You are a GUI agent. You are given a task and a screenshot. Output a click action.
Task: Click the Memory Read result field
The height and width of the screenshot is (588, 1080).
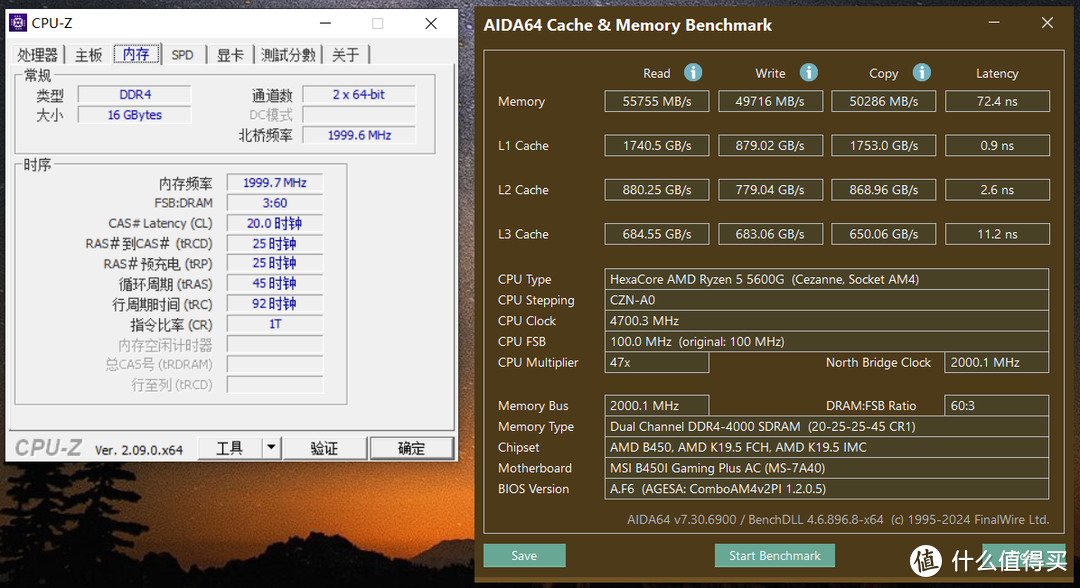point(656,101)
